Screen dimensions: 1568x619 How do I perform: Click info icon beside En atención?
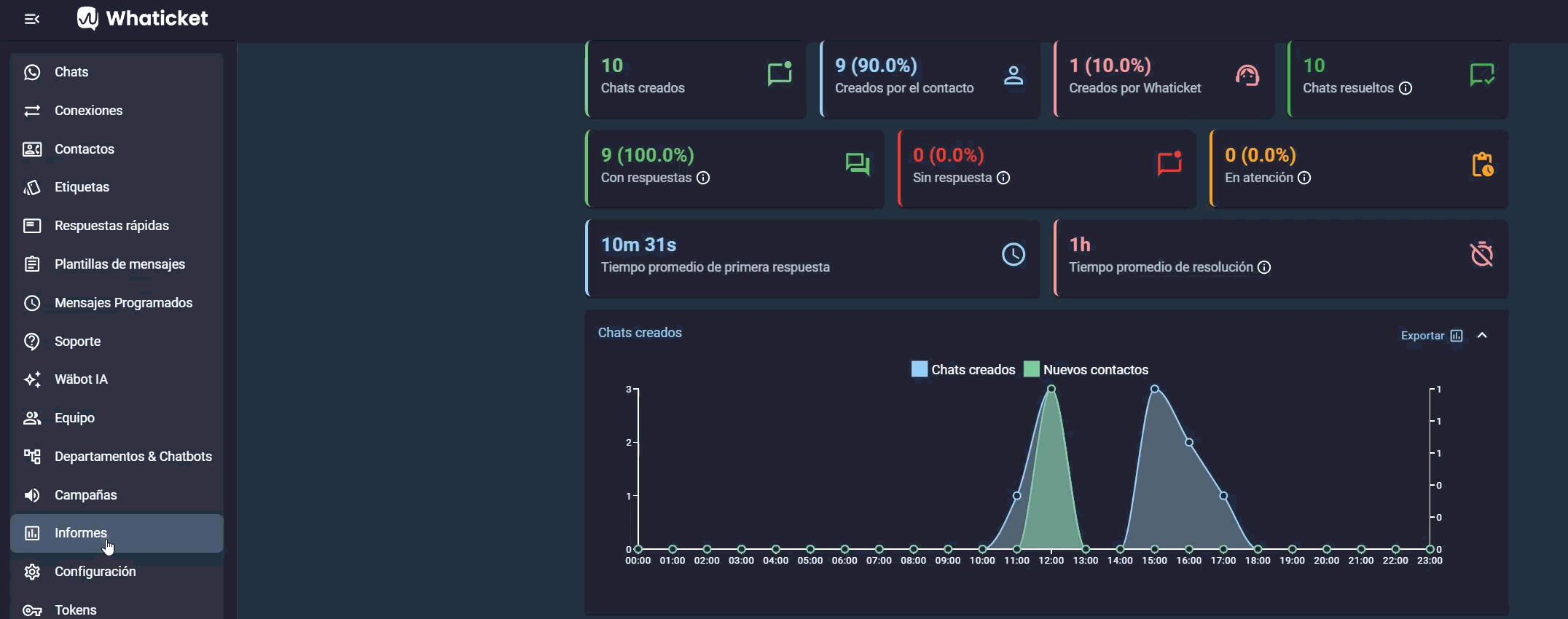coord(1304,178)
